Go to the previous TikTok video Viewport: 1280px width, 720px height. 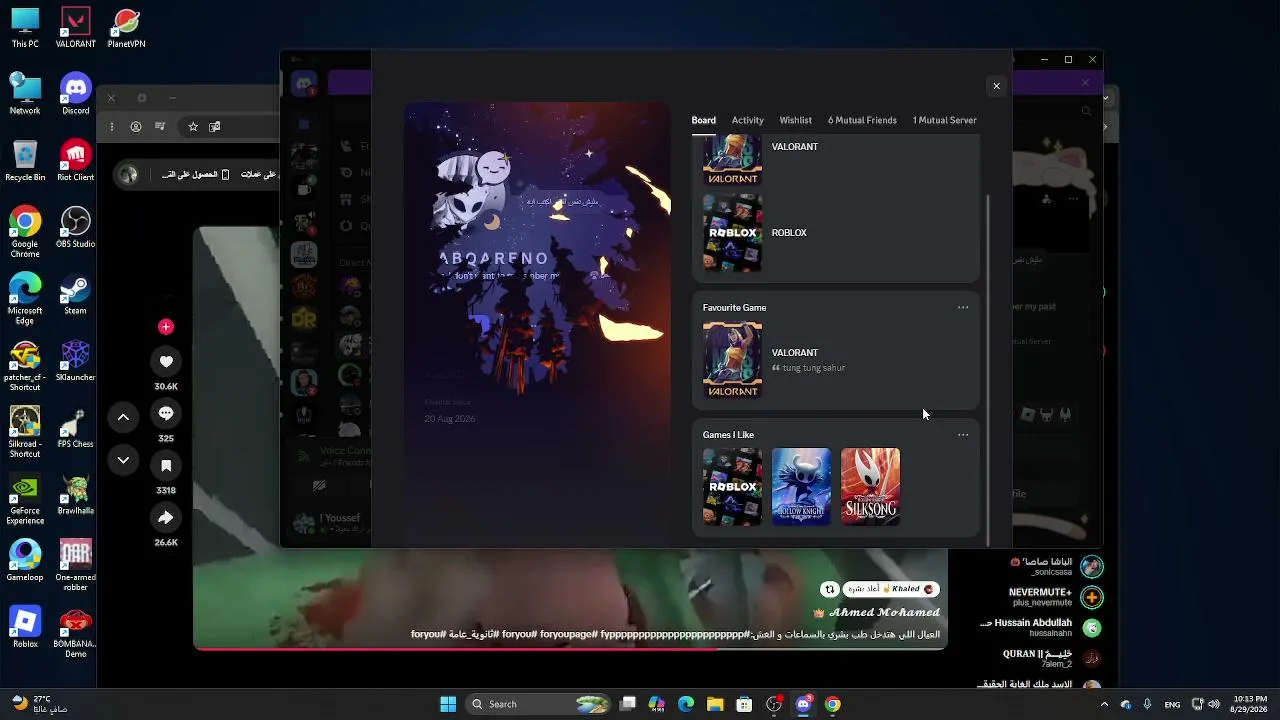click(123, 417)
